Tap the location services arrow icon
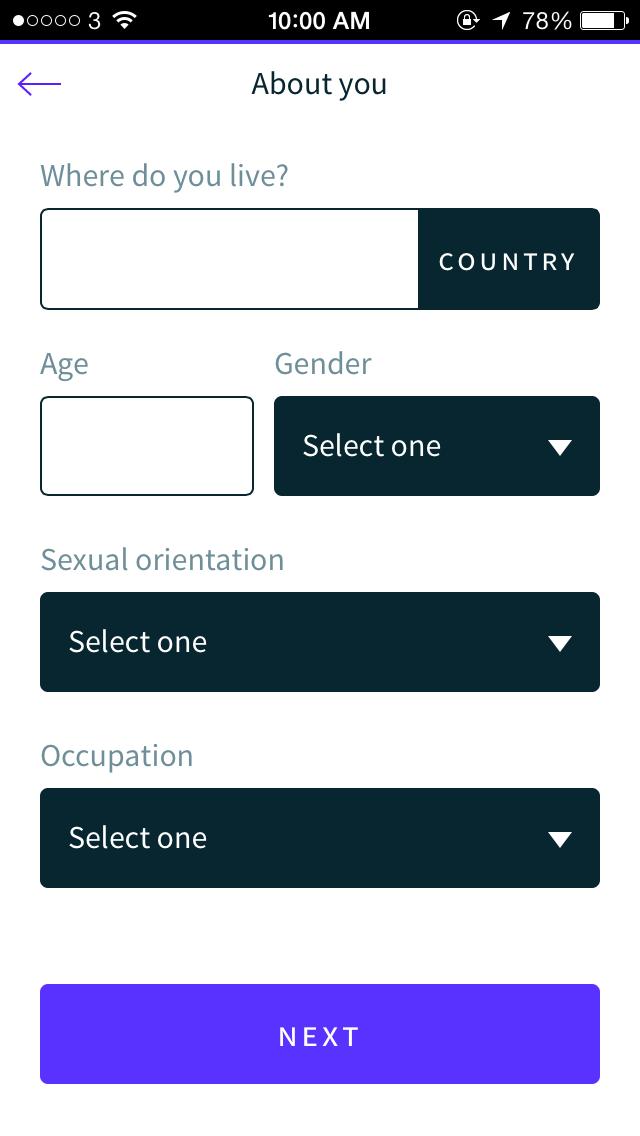640x1136 pixels. (x=500, y=20)
